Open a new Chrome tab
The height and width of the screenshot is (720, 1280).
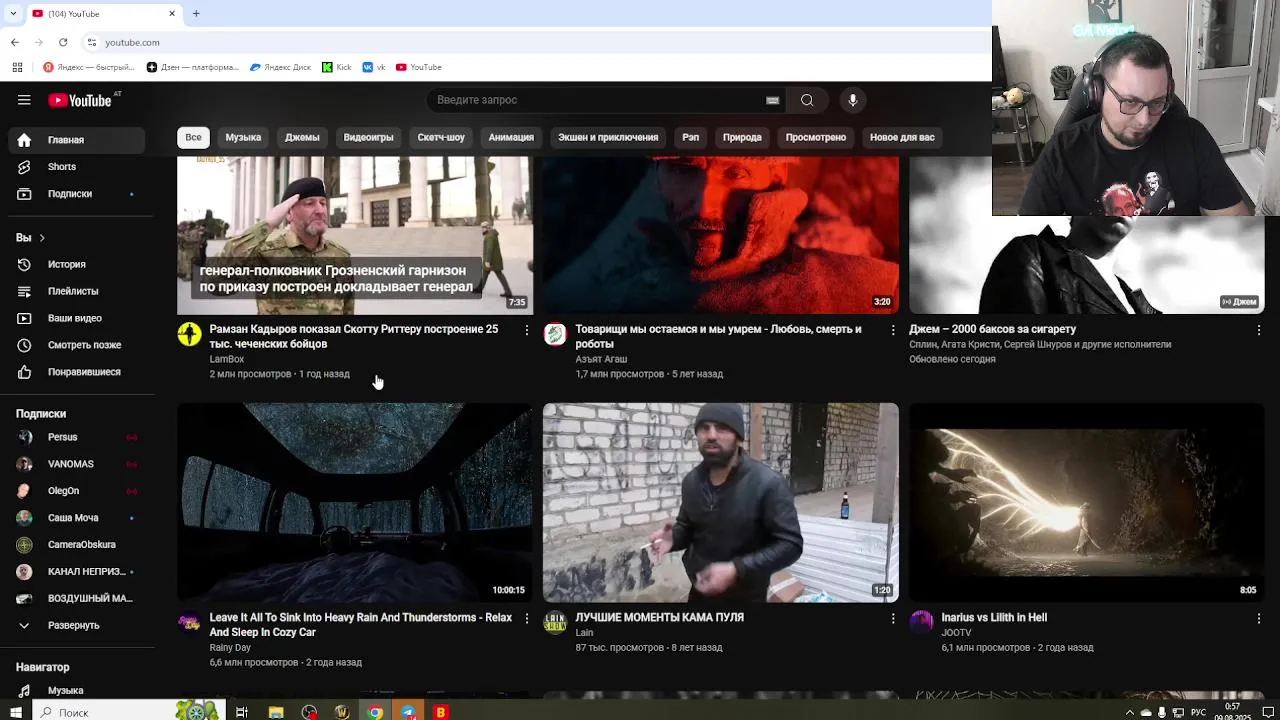(x=196, y=13)
